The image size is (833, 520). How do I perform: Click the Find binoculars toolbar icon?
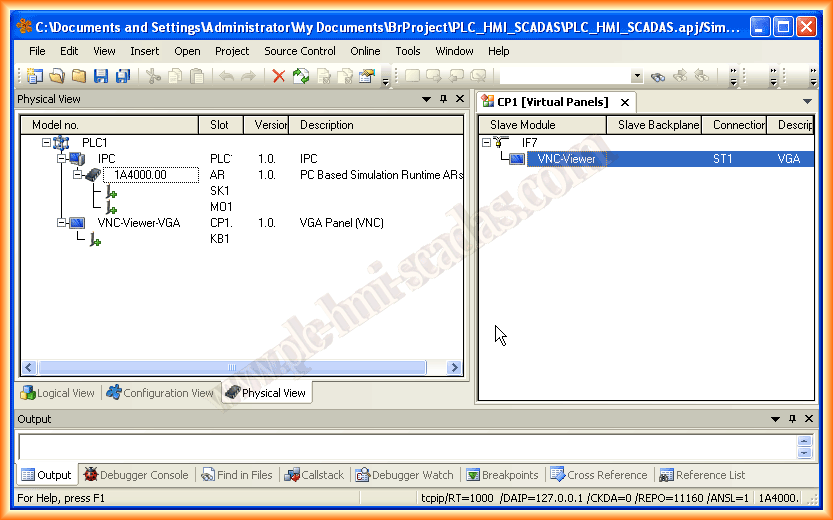pos(658,76)
